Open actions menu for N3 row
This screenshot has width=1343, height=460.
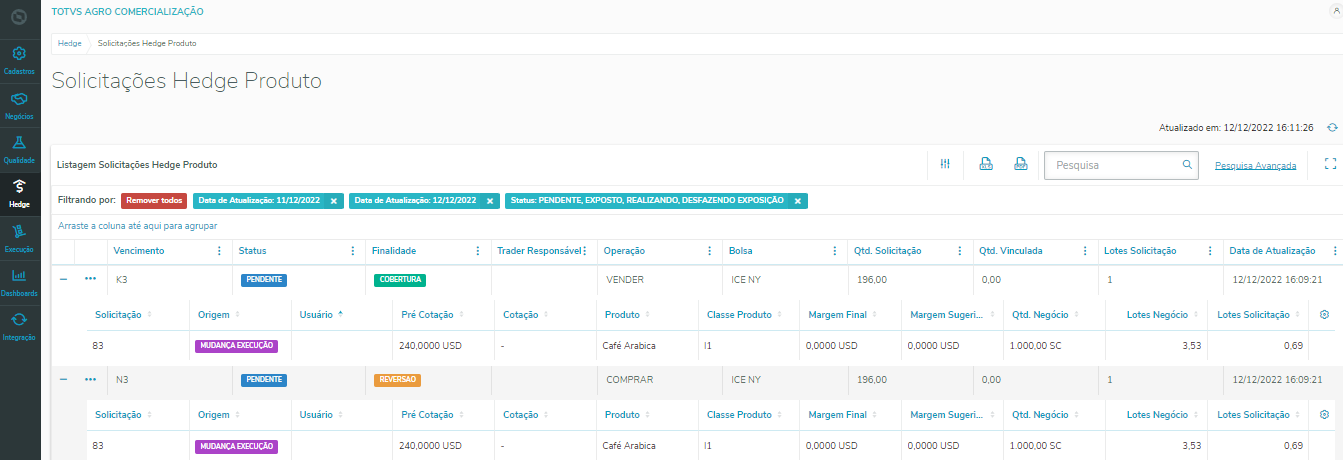coord(91,380)
